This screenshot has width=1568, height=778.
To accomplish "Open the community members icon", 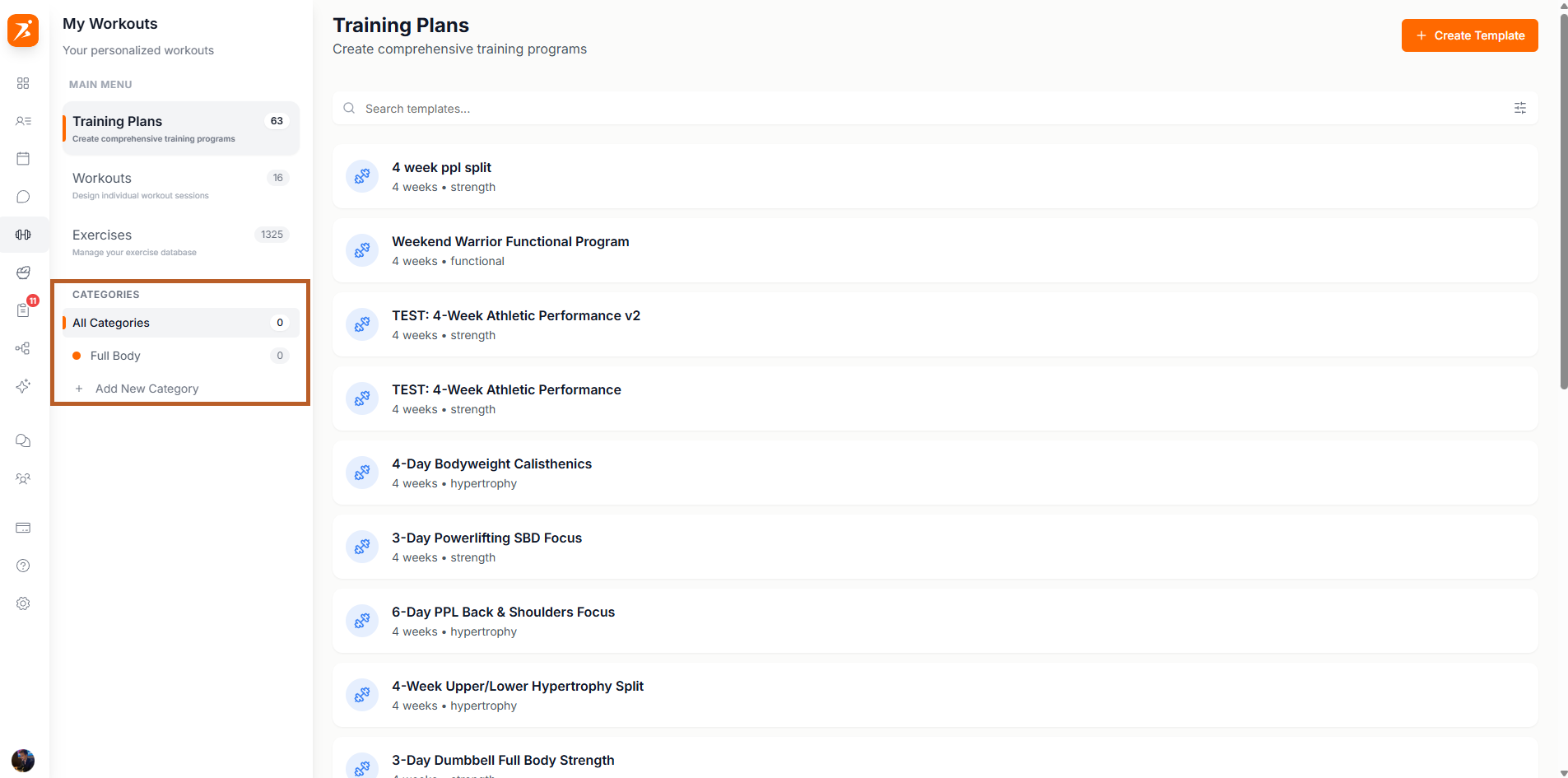I will tap(23, 478).
